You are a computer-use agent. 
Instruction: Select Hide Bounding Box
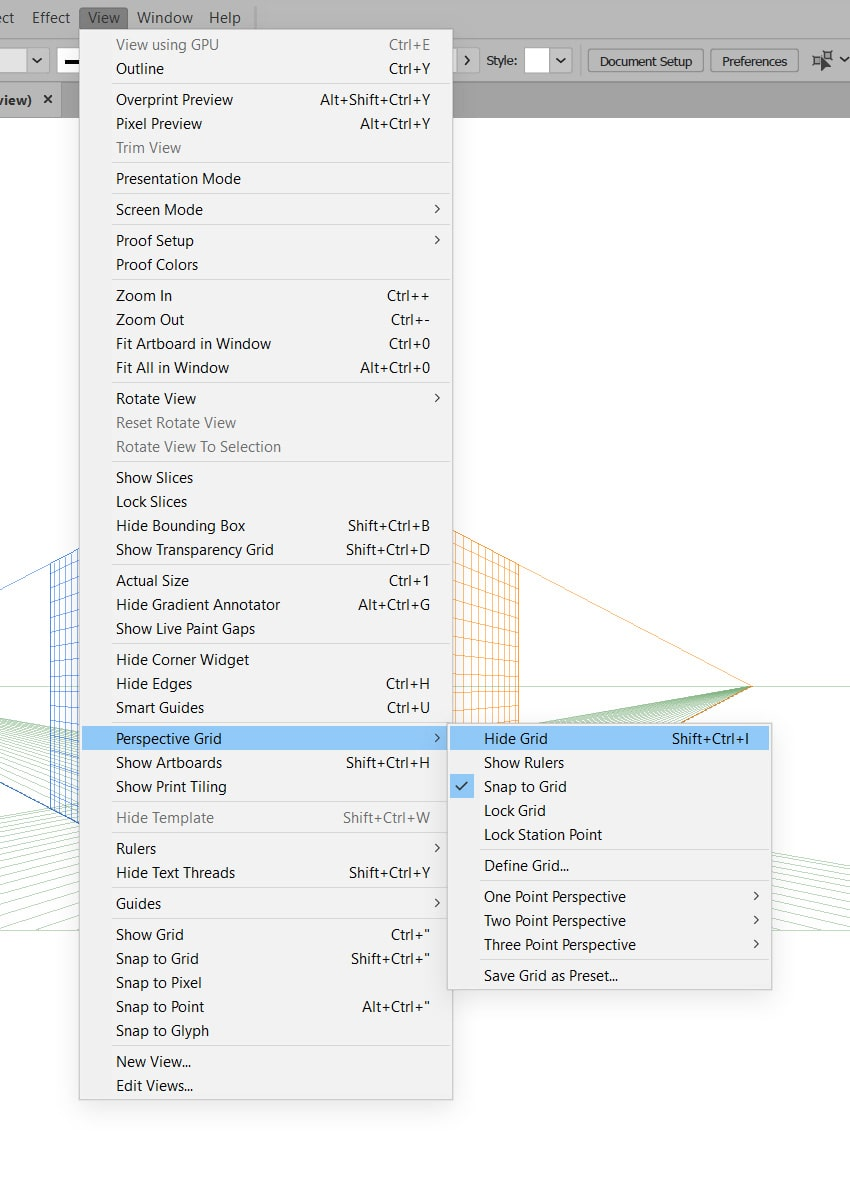click(x=266, y=526)
